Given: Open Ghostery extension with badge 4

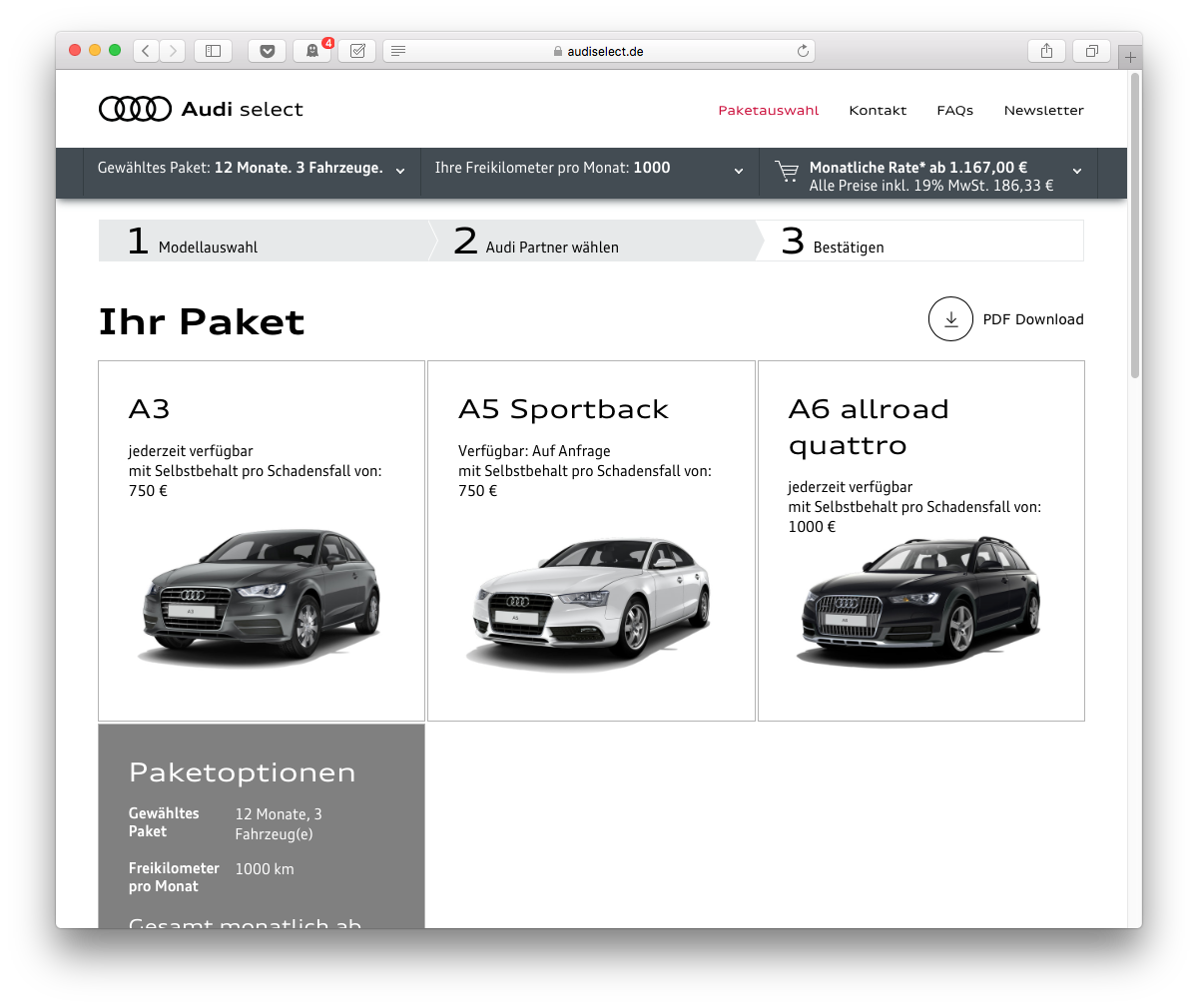Looking at the screenshot, I should [x=312, y=51].
